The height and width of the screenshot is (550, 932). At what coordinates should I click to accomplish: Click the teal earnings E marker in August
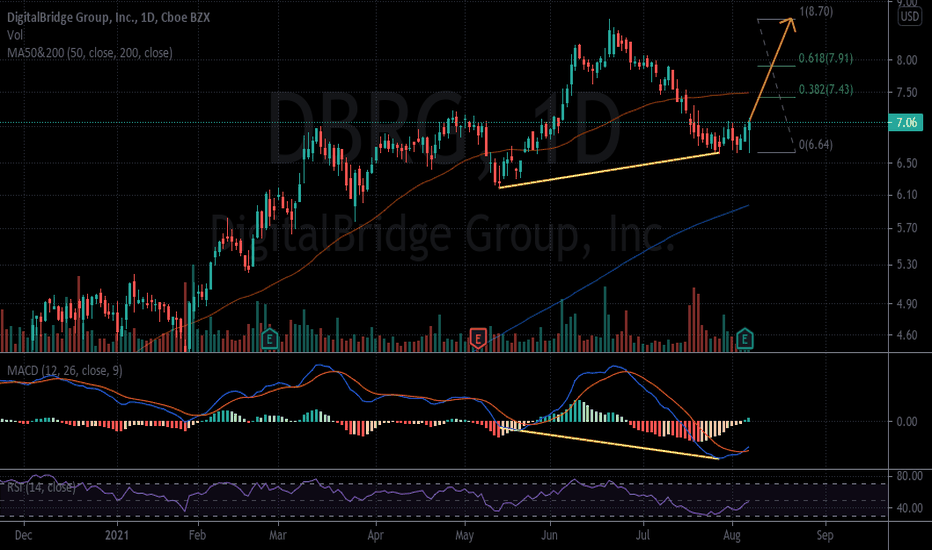pyautogui.click(x=744, y=339)
